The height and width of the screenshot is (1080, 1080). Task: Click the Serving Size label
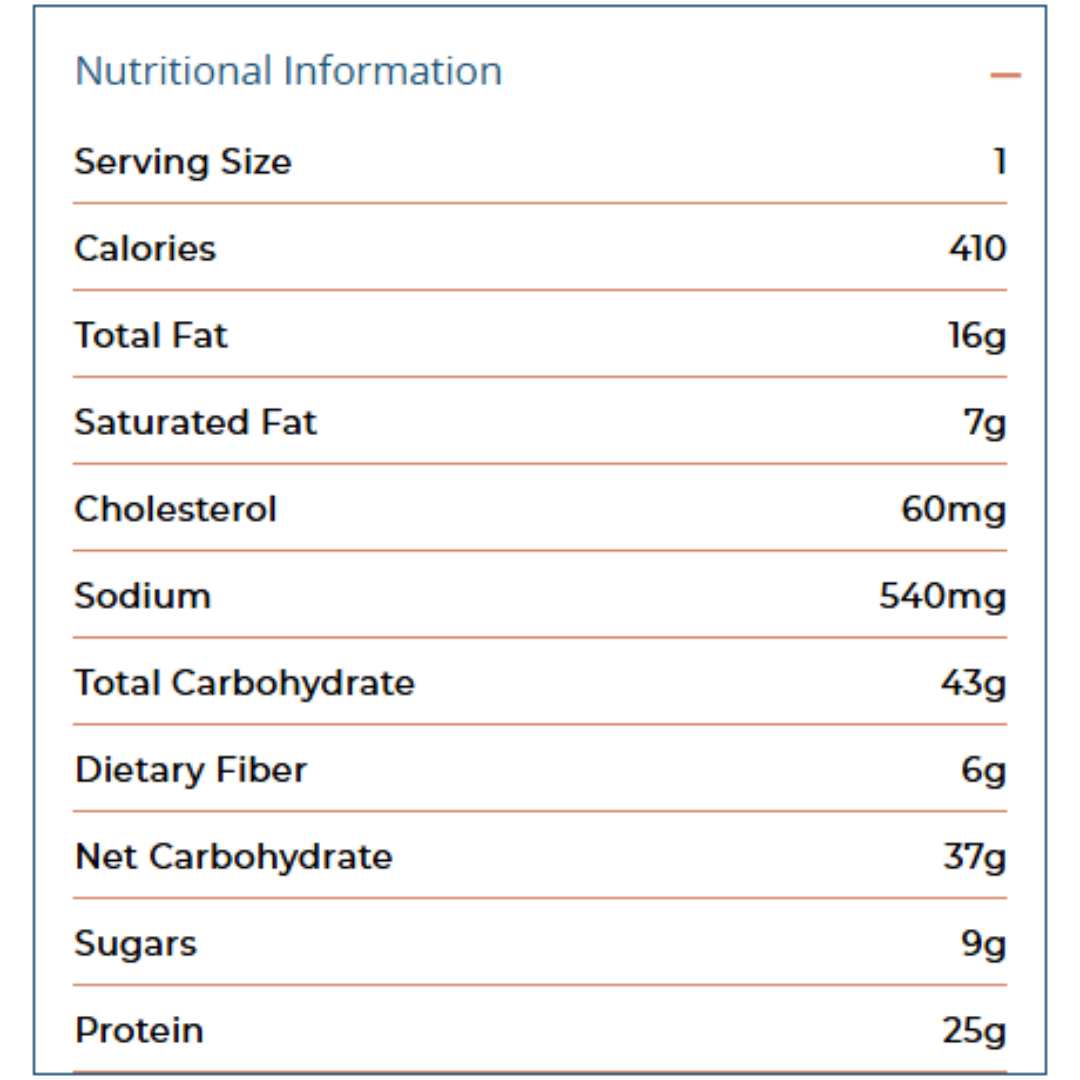tap(183, 161)
